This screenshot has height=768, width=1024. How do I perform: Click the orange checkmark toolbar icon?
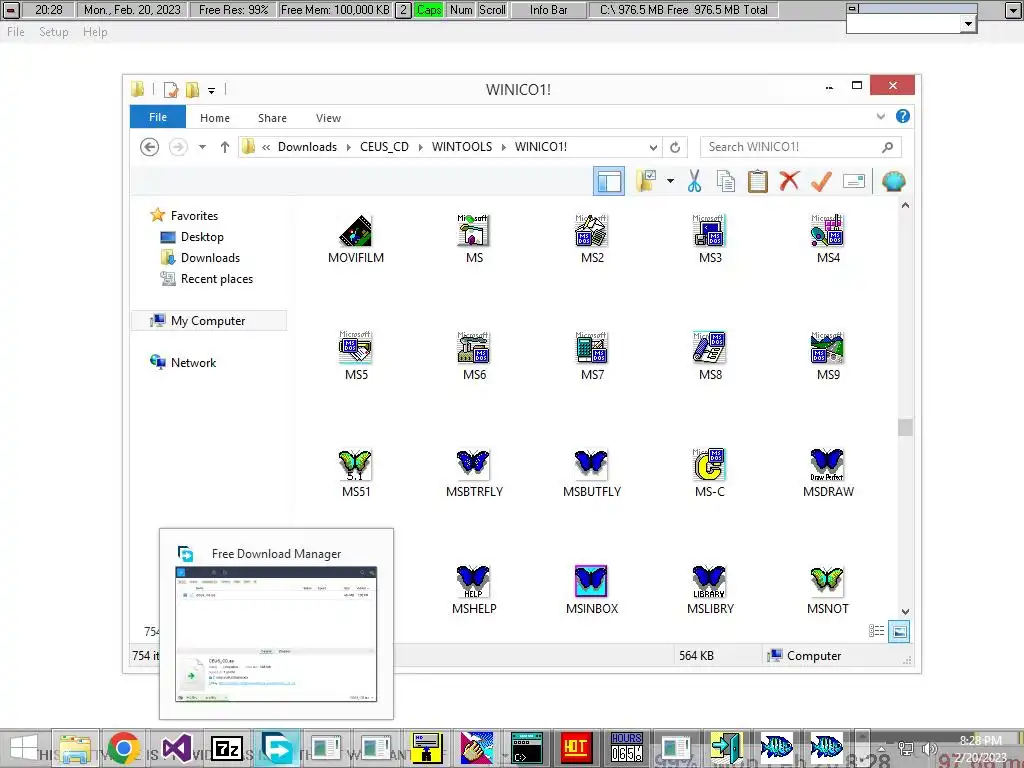click(821, 181)
